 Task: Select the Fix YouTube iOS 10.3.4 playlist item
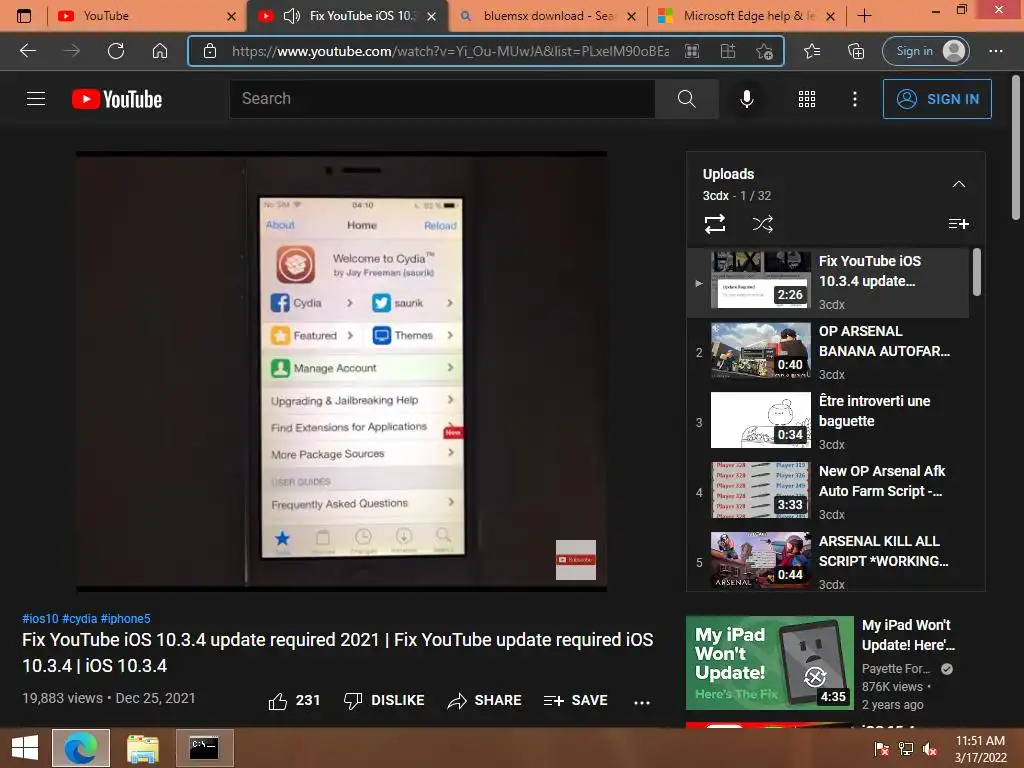827,282
